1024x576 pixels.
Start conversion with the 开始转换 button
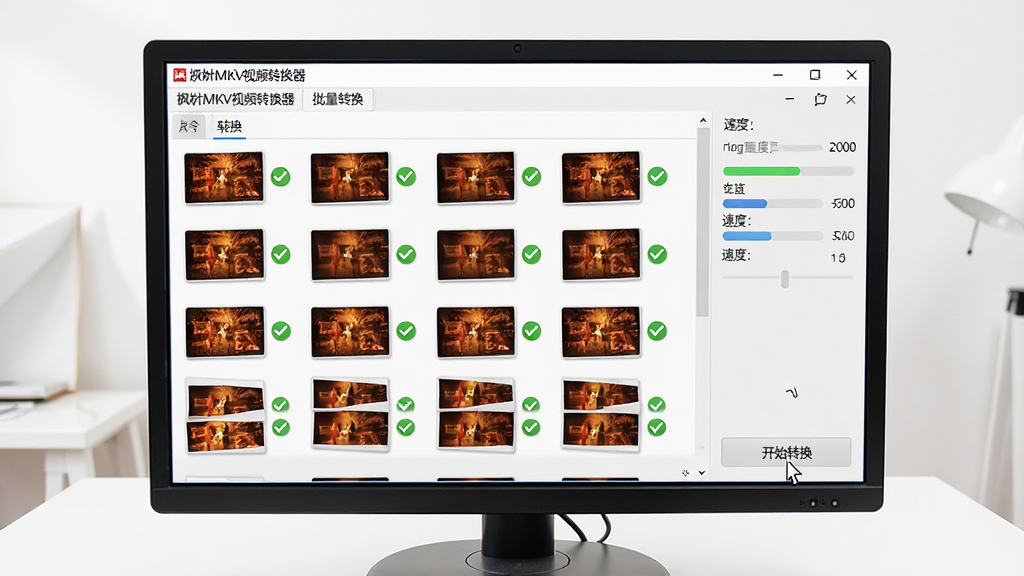[x=786, y=453]
